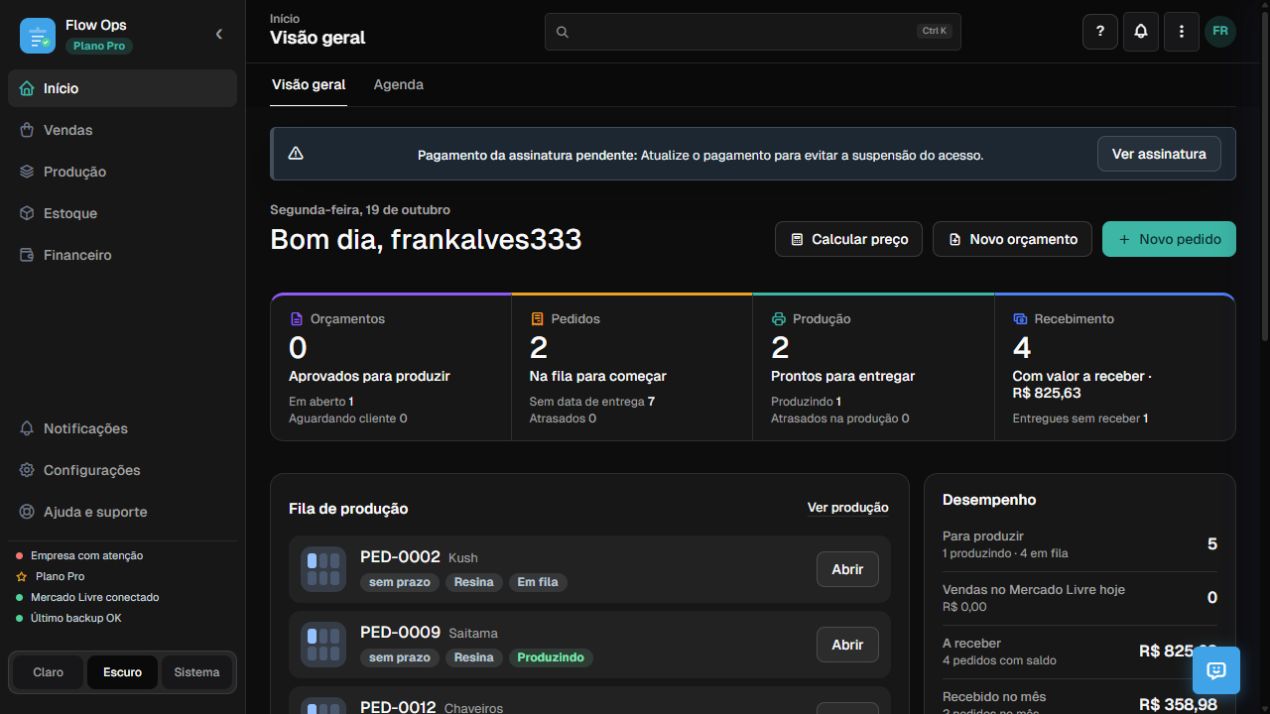Click the Em fila tag on PED-0002
The image size is (1270, 714).
click(537, 582)
